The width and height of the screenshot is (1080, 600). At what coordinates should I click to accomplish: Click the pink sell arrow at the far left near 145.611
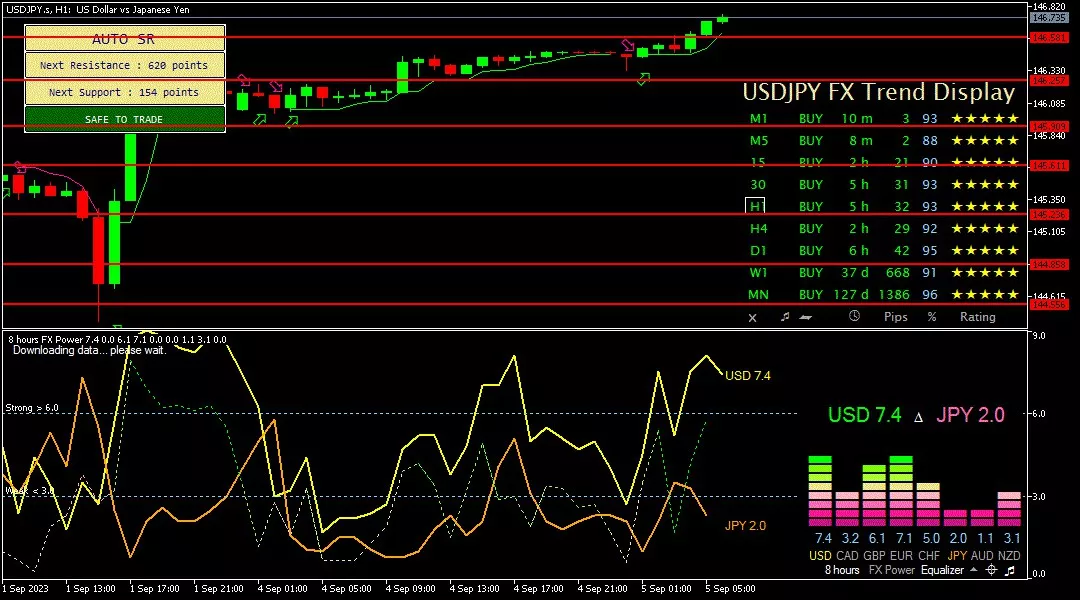20,167
